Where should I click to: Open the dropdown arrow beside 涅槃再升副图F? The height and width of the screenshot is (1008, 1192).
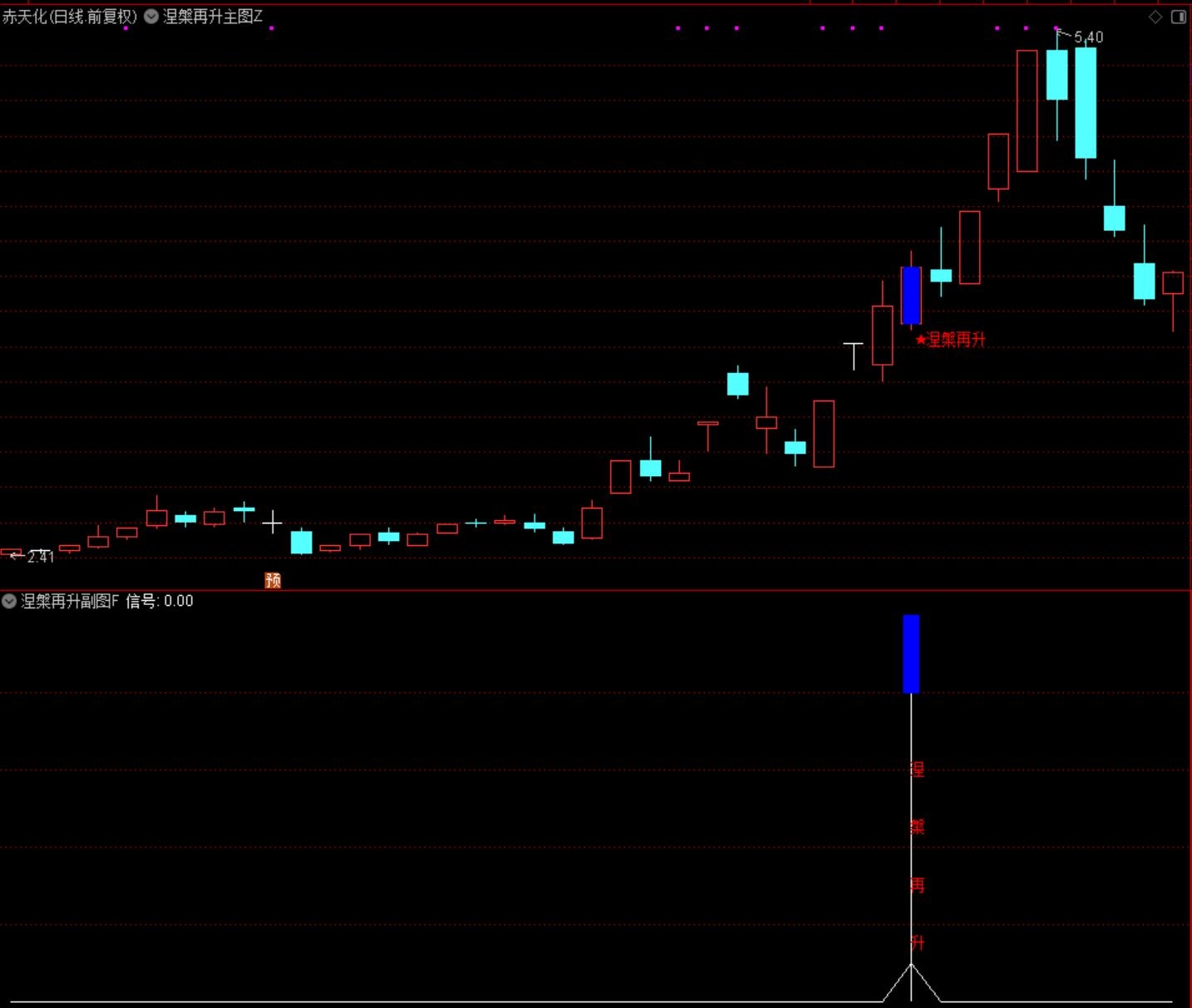pos(9,601)
